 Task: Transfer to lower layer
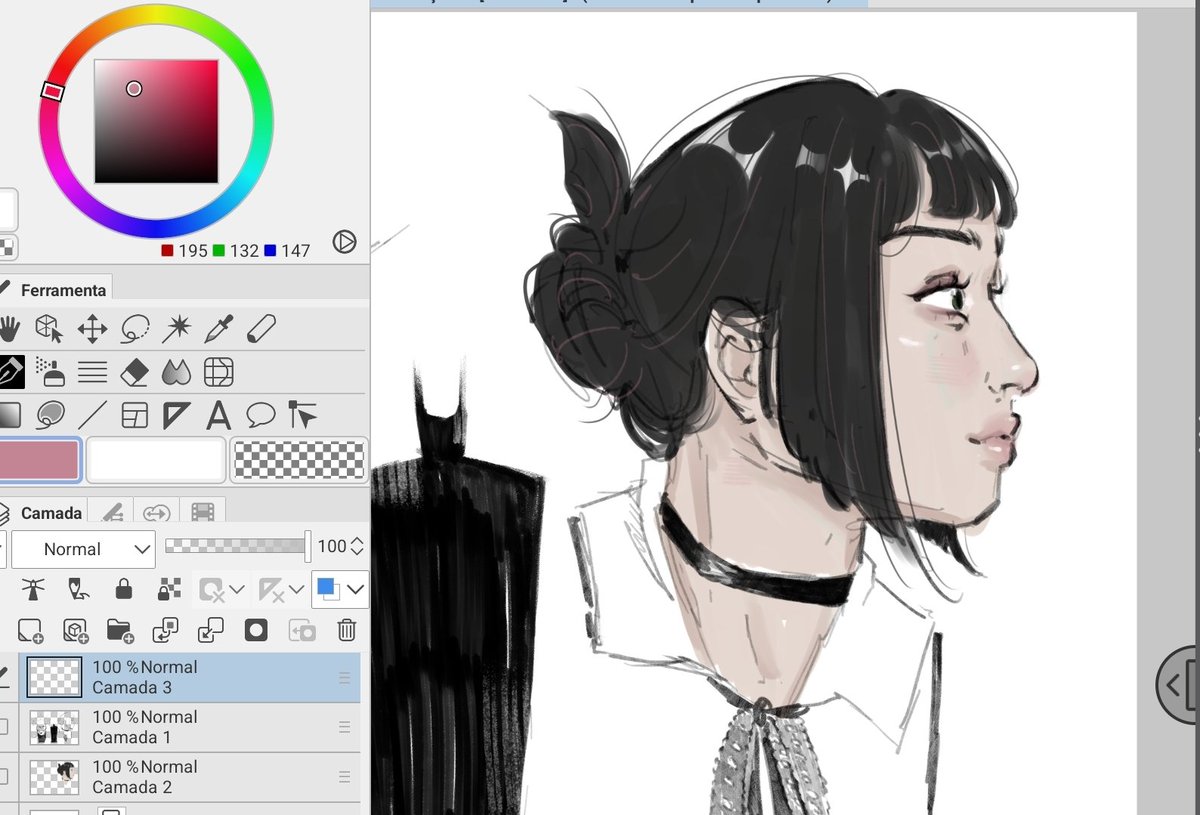(x=165, y=630)
